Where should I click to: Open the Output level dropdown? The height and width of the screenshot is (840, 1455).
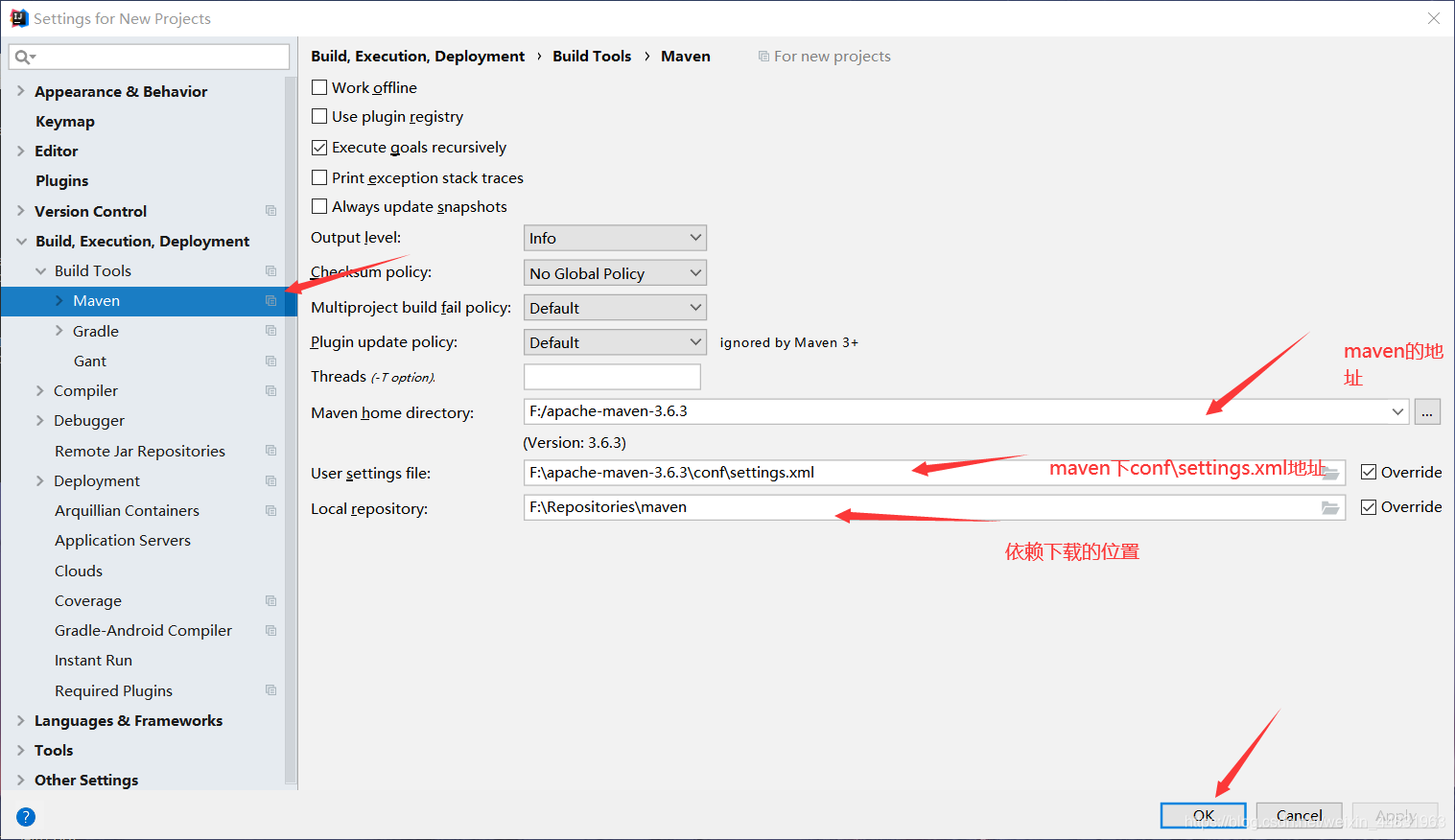[x=615, y=238]
